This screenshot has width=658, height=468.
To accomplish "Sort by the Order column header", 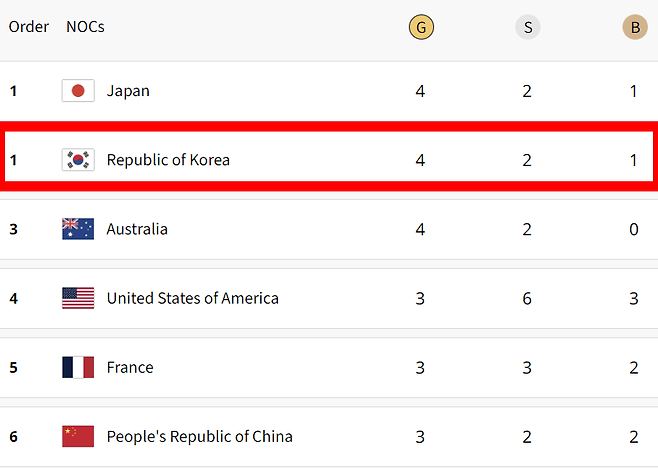I will click(x=29, y=27).
